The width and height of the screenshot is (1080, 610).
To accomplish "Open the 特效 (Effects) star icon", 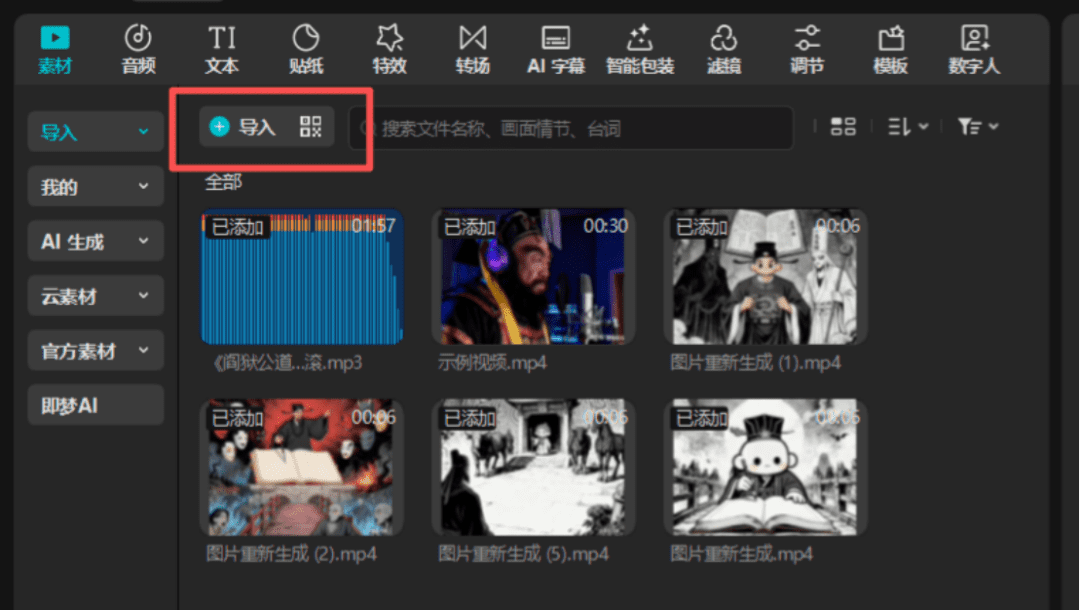I will [389, 40].
